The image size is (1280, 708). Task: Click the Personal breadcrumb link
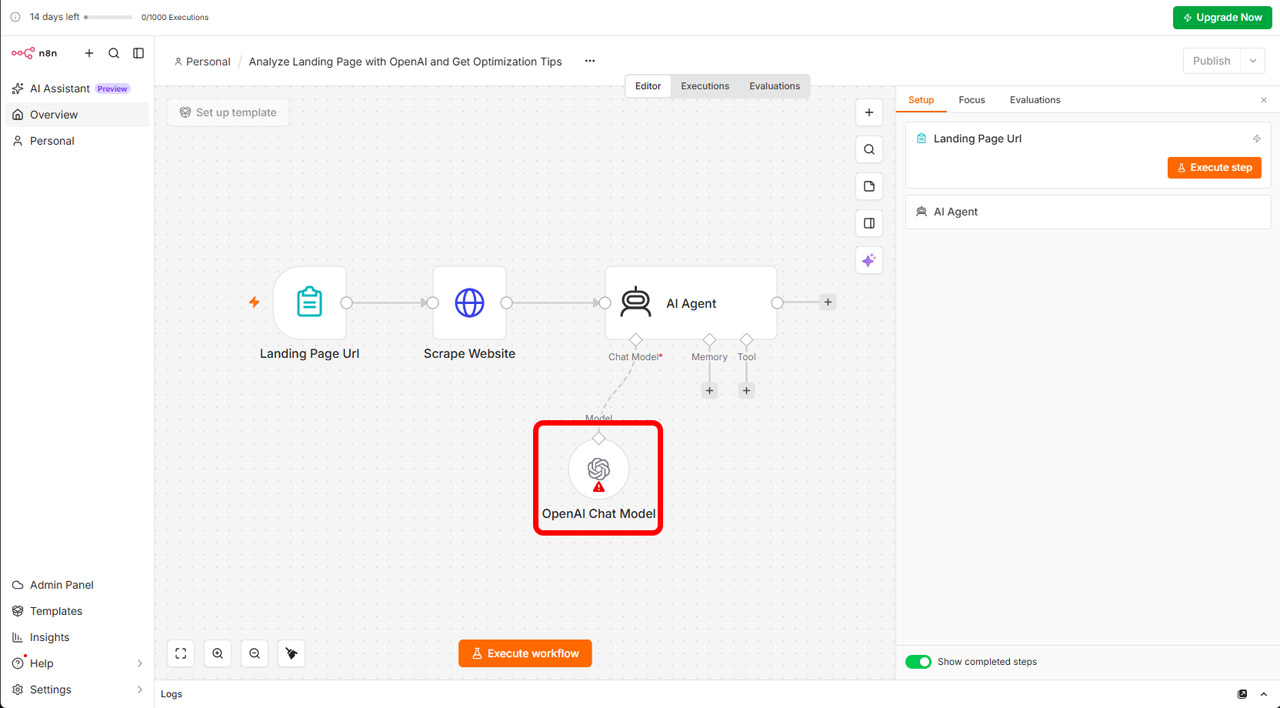coord(202,61)
